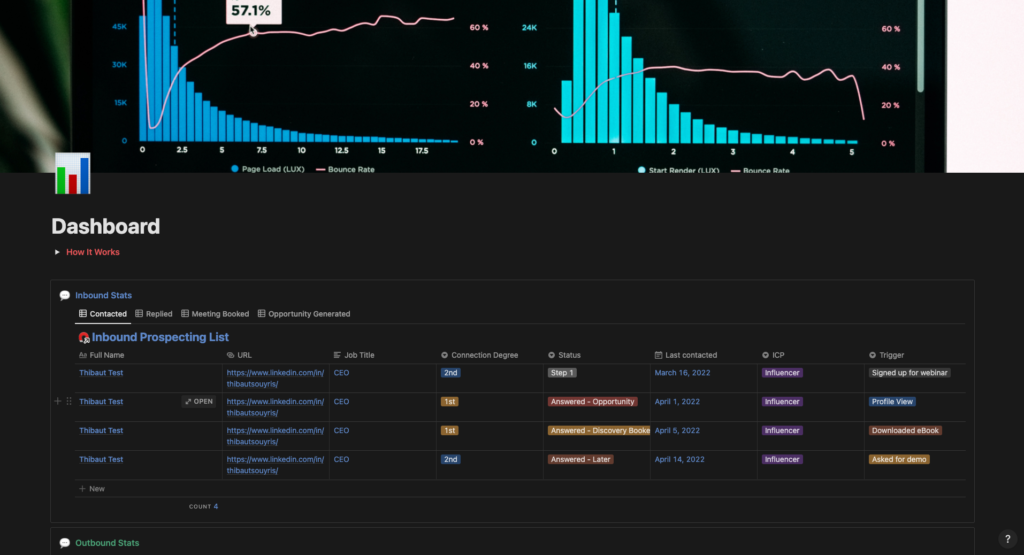Switch to the Meeting Booked tab
Viewport: 1024px width, 555px height.
point(215,314)
